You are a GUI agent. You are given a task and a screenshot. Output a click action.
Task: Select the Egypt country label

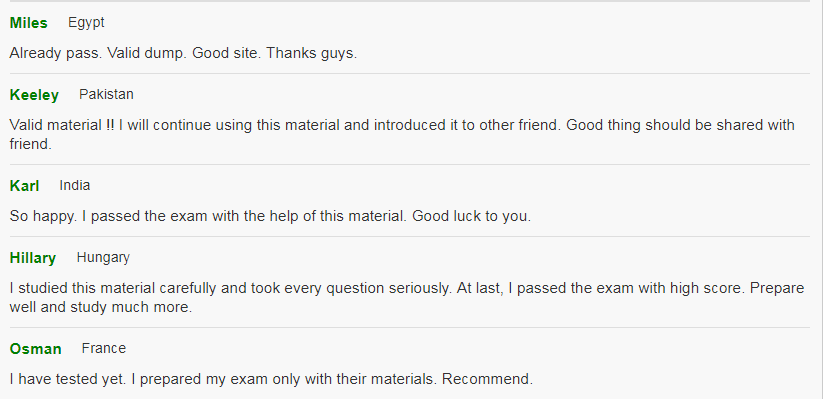pyautogui.click(x=86, y=23)
